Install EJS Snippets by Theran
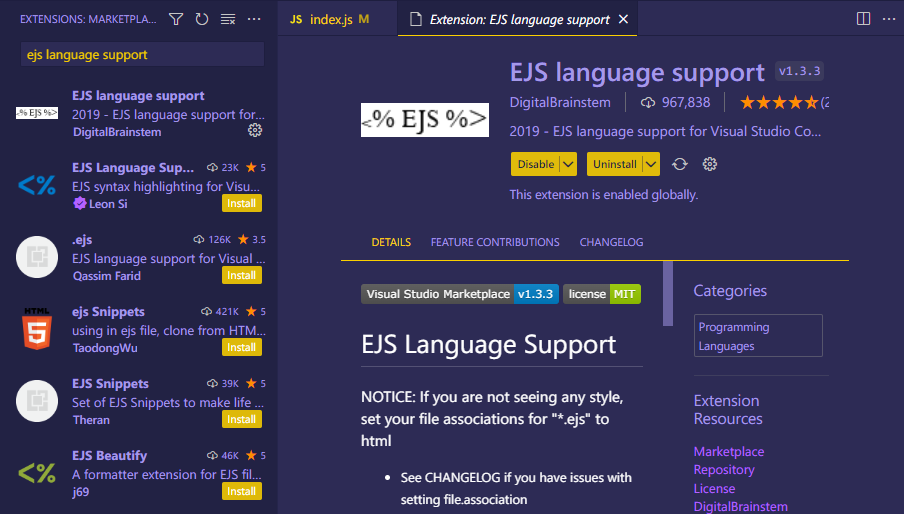Image resolution: width=904 pixels, height=514 pixels. click(x=242, y=419)
